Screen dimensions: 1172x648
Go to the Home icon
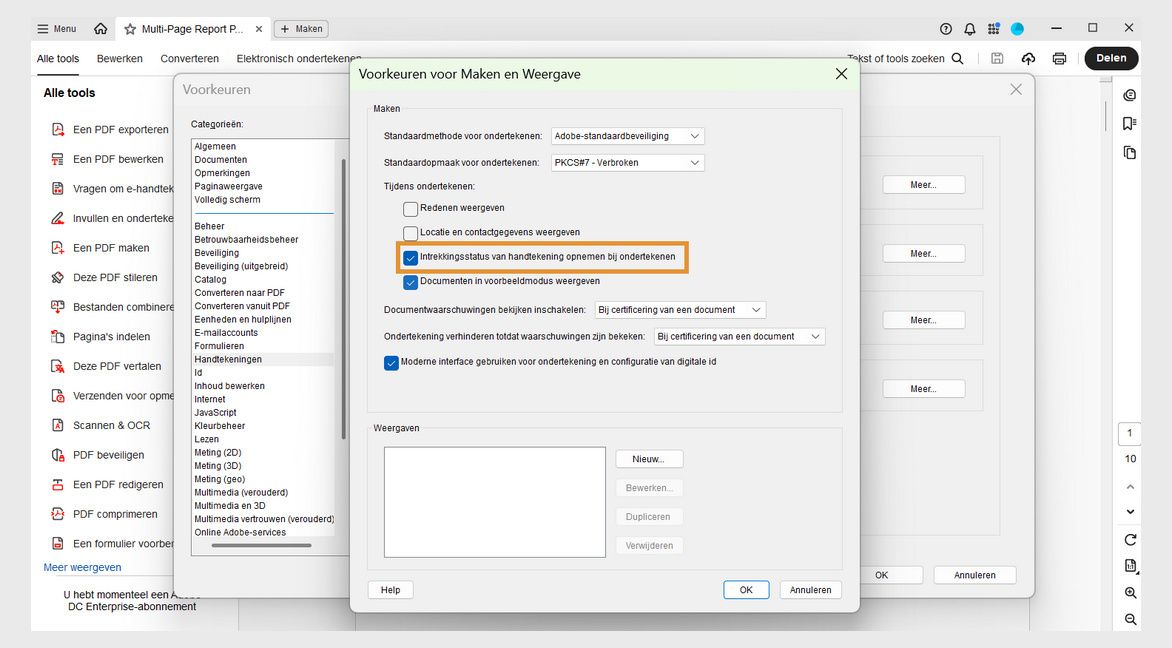pos(100,29)
